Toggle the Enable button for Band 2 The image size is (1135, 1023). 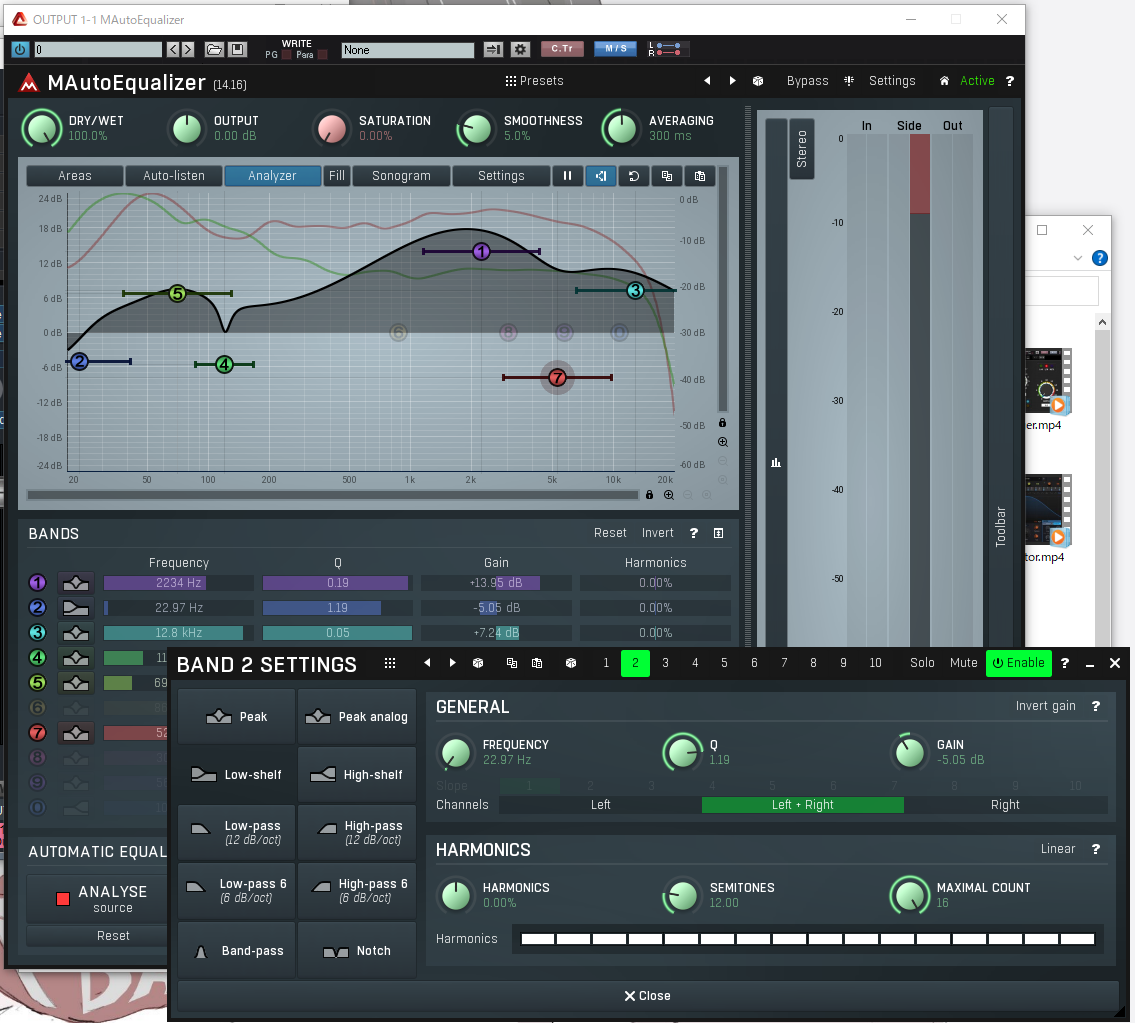[x=1018, y=663]
